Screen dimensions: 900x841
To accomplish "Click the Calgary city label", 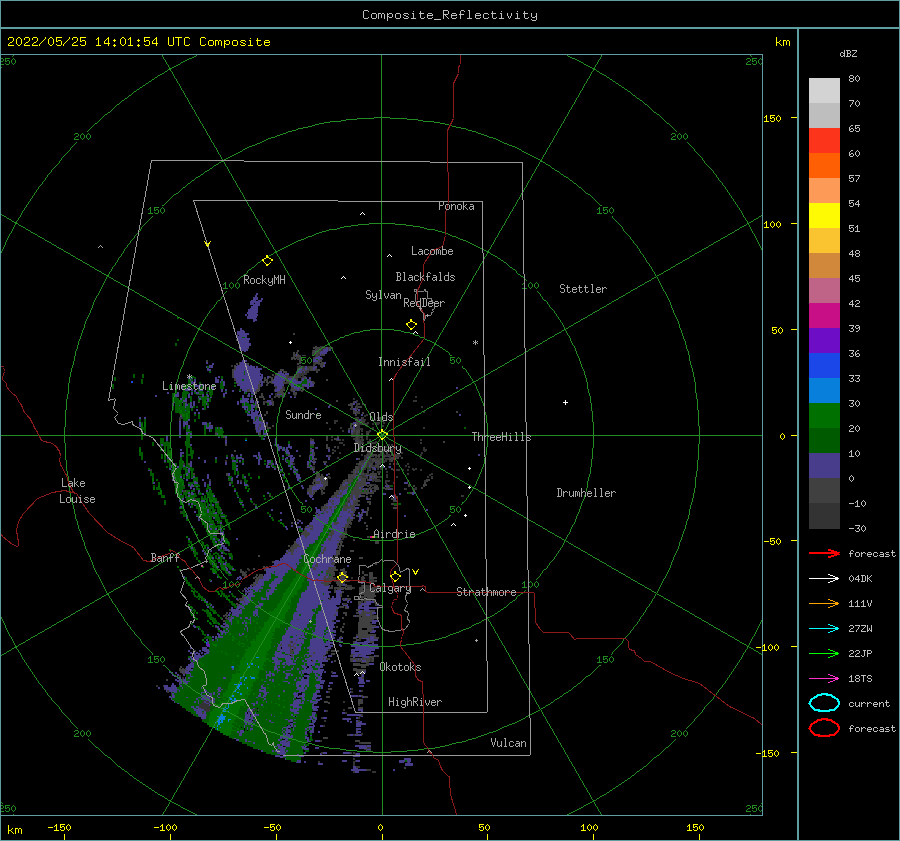I will tap(390, 588).
